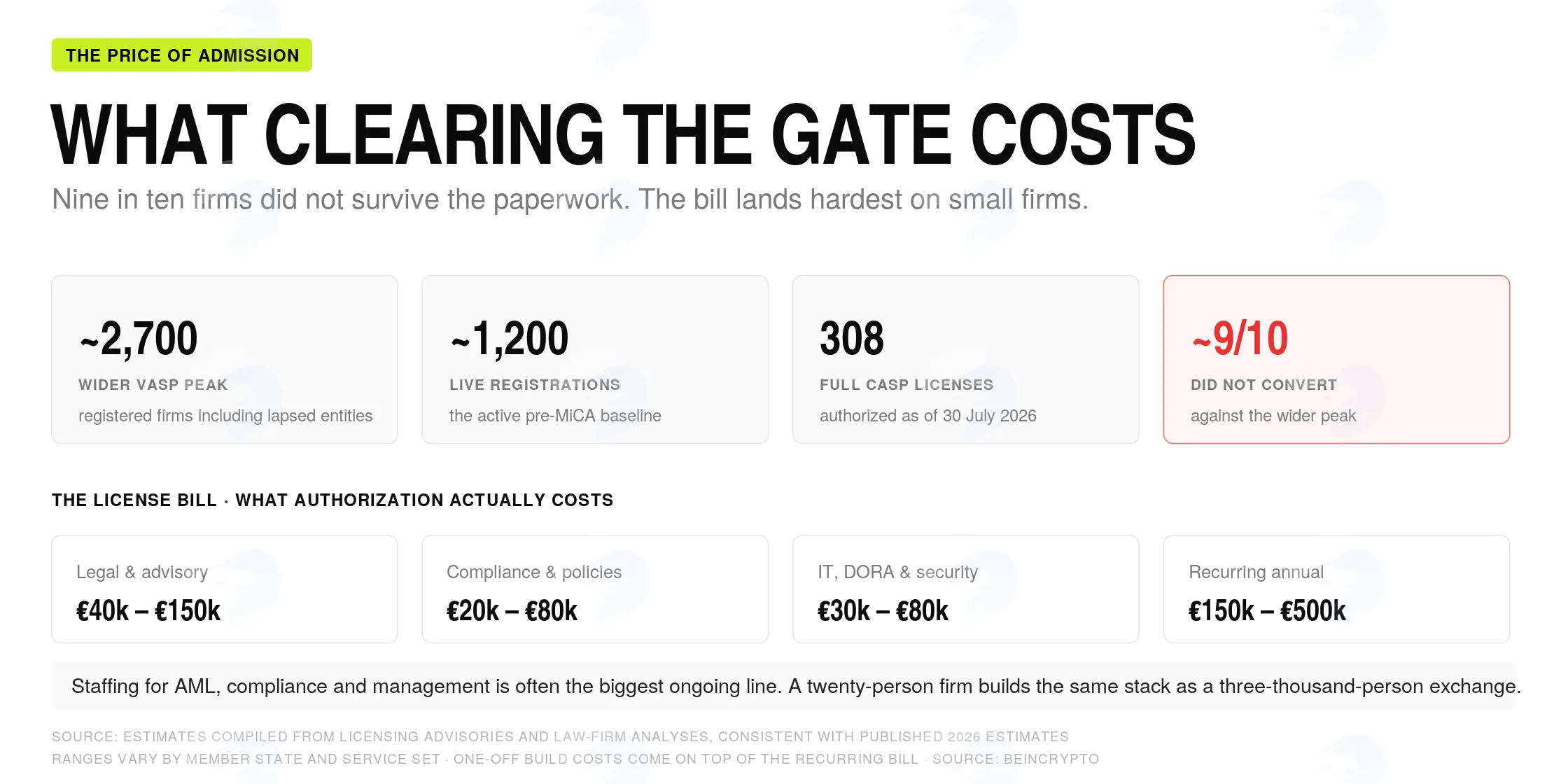1568x784 pixels.
Task: Open the ~1,200 Live Registrations card
Action: pos(595,359)
